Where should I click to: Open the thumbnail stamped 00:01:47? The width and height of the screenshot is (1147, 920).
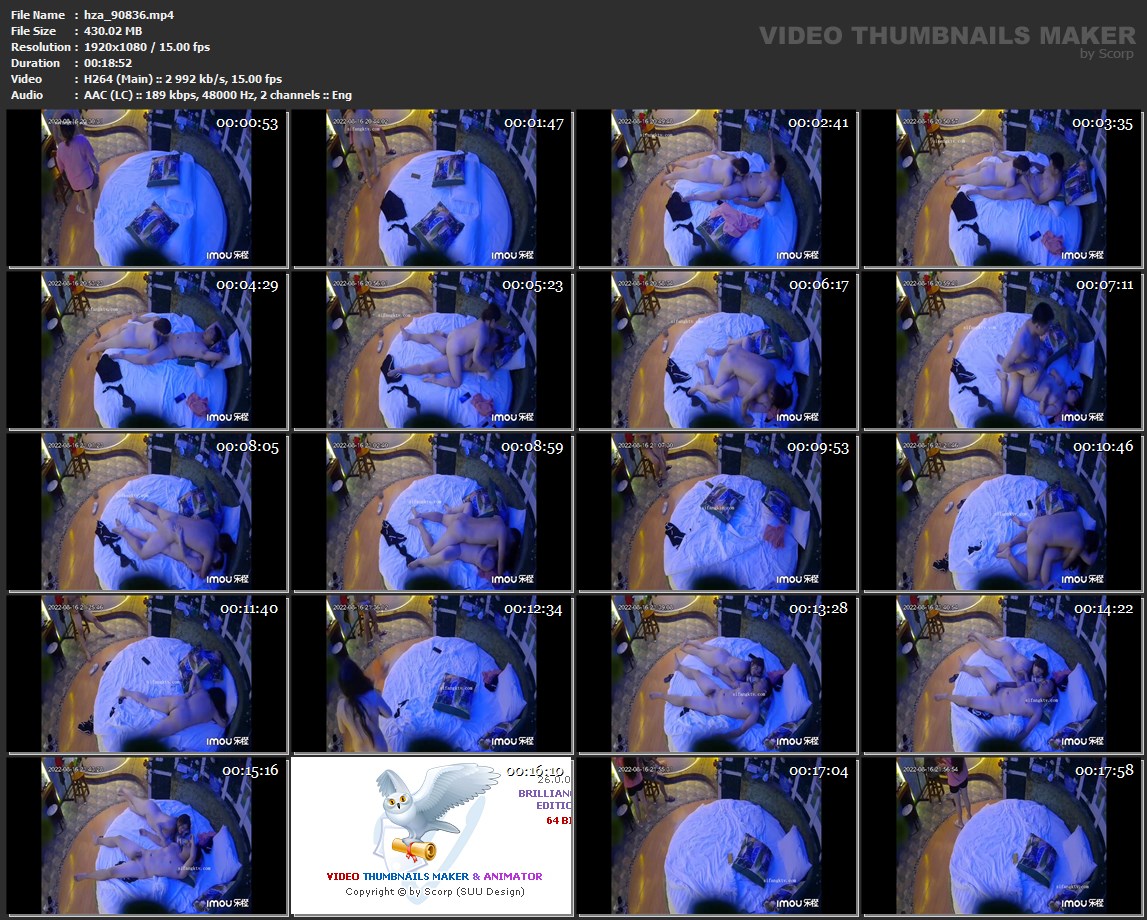pyautogui.click(x=432, y=189)
